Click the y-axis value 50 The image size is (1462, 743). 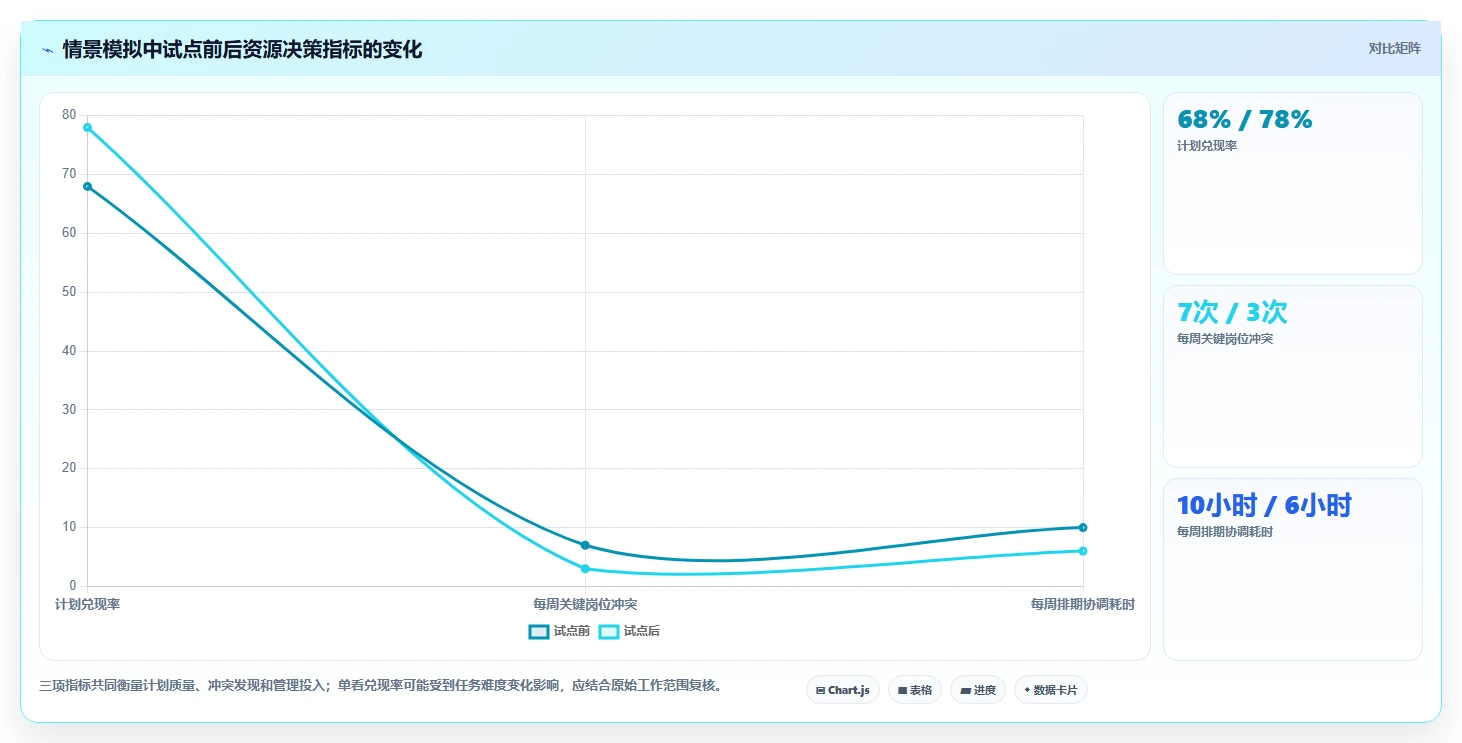coord(69,292)
